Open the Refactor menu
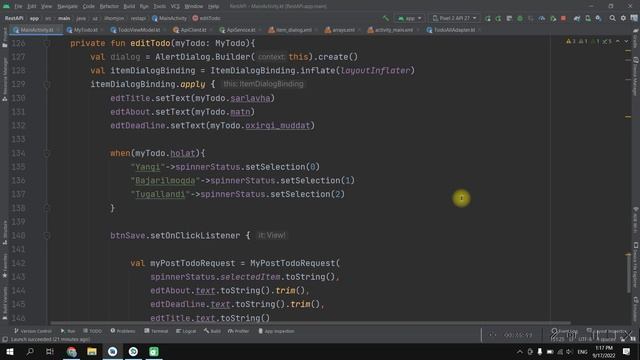Viewport: 640px width, 360px height. click(109, 7)
